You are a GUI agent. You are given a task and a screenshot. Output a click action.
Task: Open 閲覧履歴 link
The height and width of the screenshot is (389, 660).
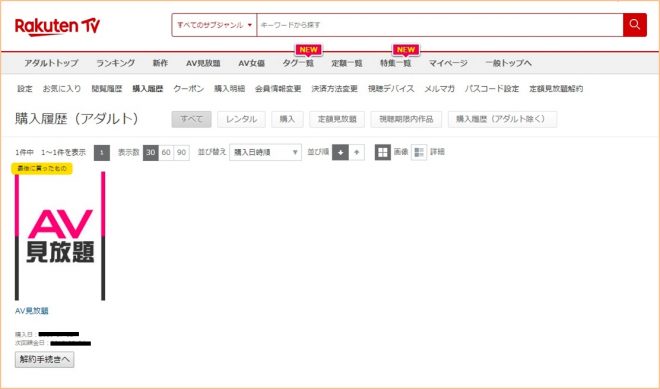pyautogui.click(x=107, y=89)
